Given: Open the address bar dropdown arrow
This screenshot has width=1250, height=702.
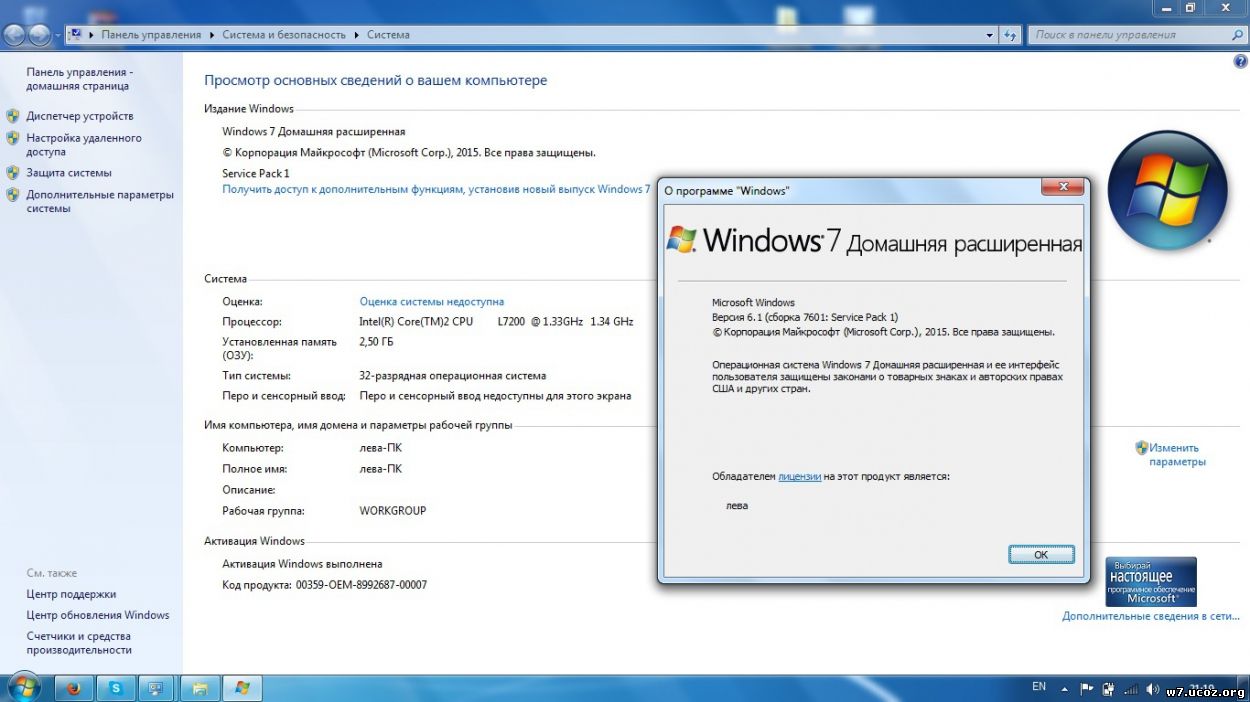Looking at the screenshot, I should click(x=990, y=34).
